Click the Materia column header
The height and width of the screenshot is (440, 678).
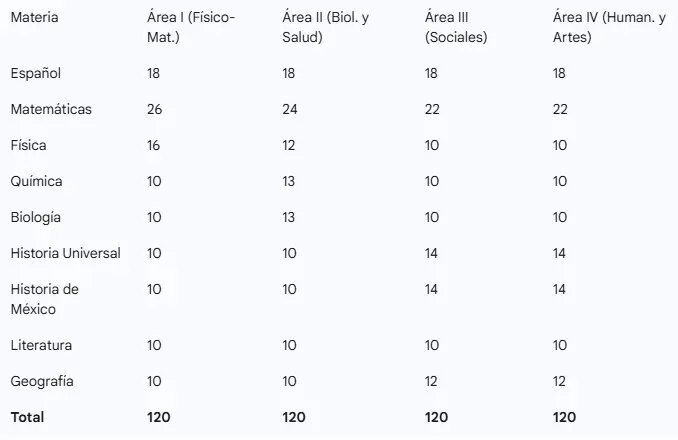point(33,18)
